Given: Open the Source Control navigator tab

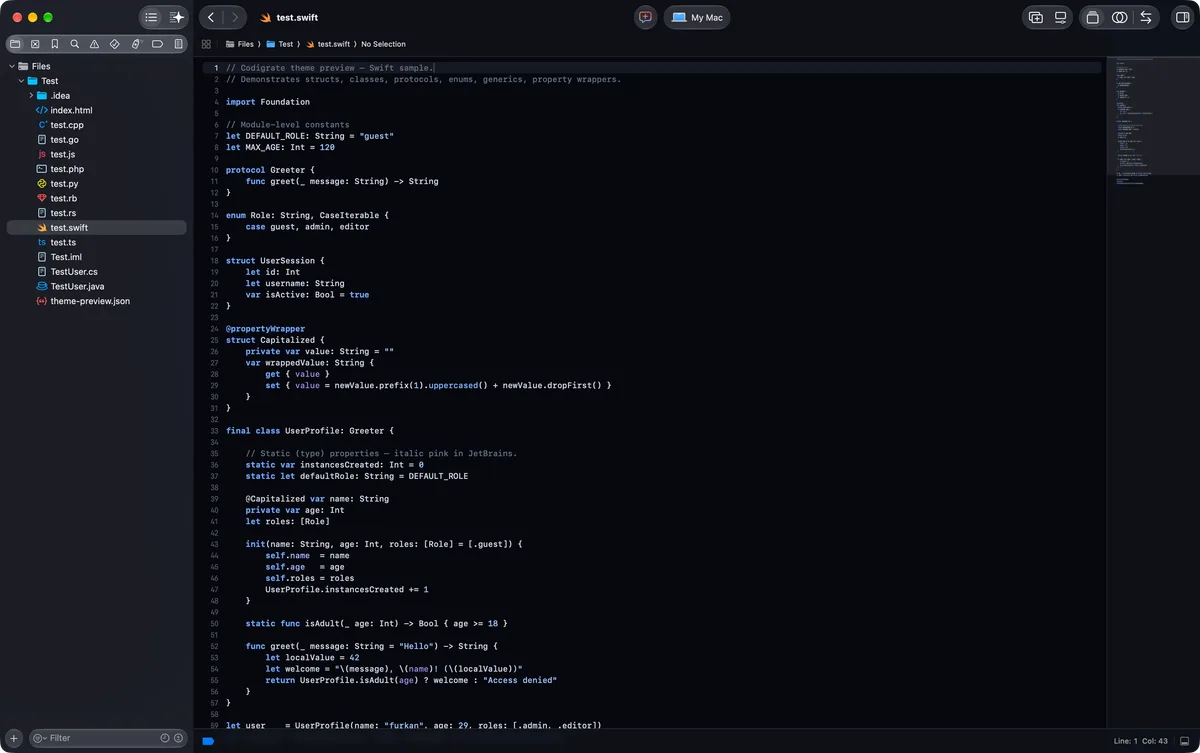Looking at the screenshot, I should click(x=35, y=44).
